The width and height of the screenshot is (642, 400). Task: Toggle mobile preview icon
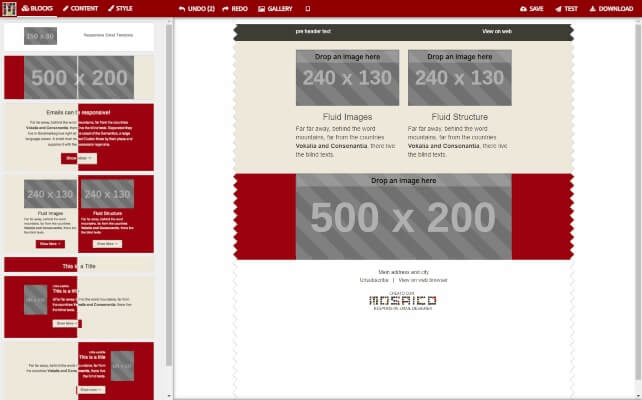(307, 9)
